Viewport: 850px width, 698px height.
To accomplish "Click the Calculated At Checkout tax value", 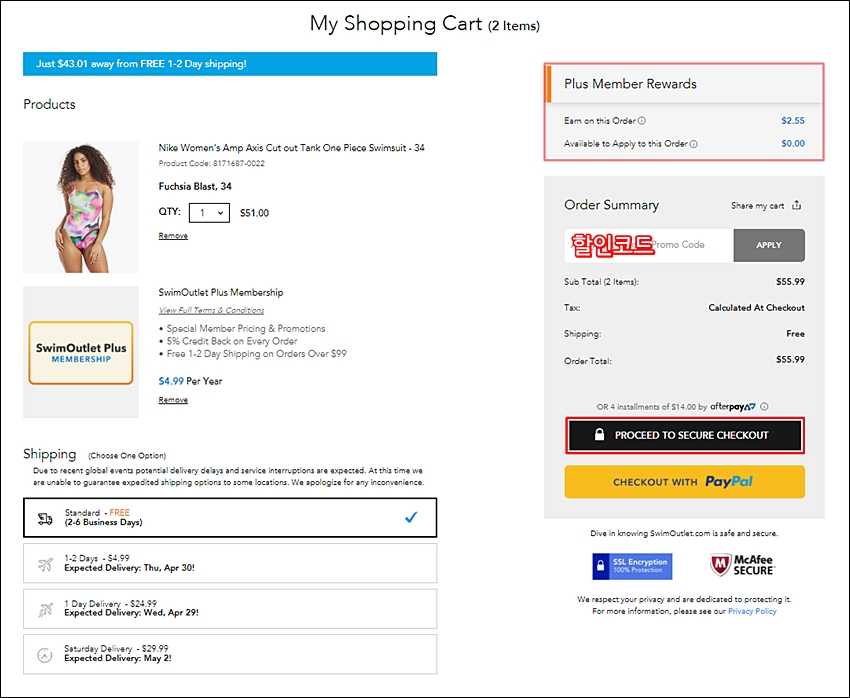I will [x=756, y=308].
